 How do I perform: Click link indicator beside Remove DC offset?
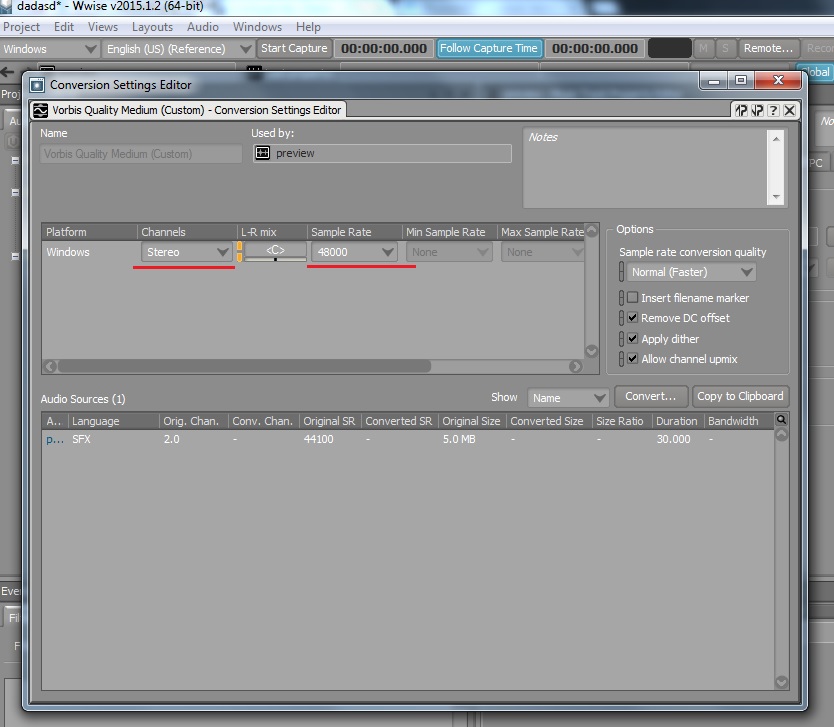tap(621, 318)
